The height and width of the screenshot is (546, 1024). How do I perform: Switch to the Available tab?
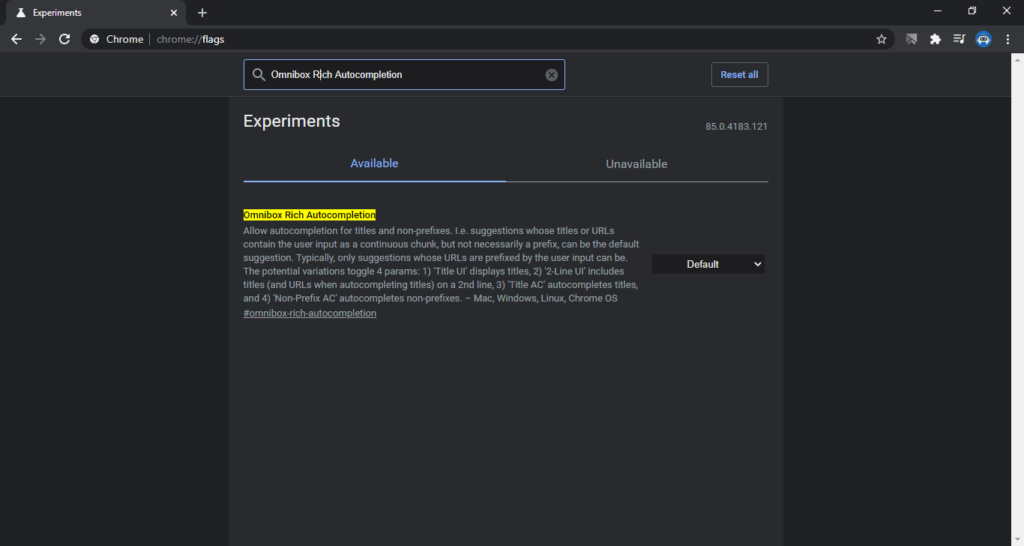coord(374,163)
